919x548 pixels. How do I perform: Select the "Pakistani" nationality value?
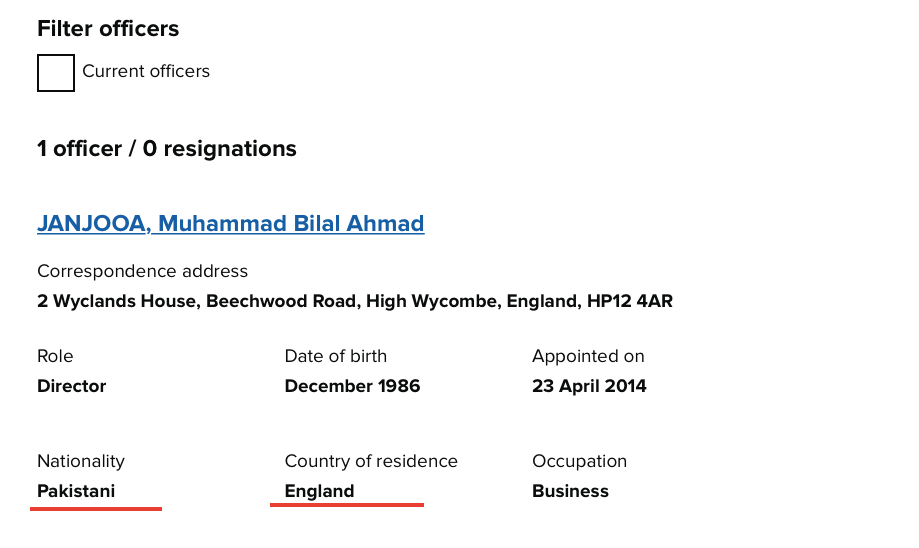[x=76, y=491]
